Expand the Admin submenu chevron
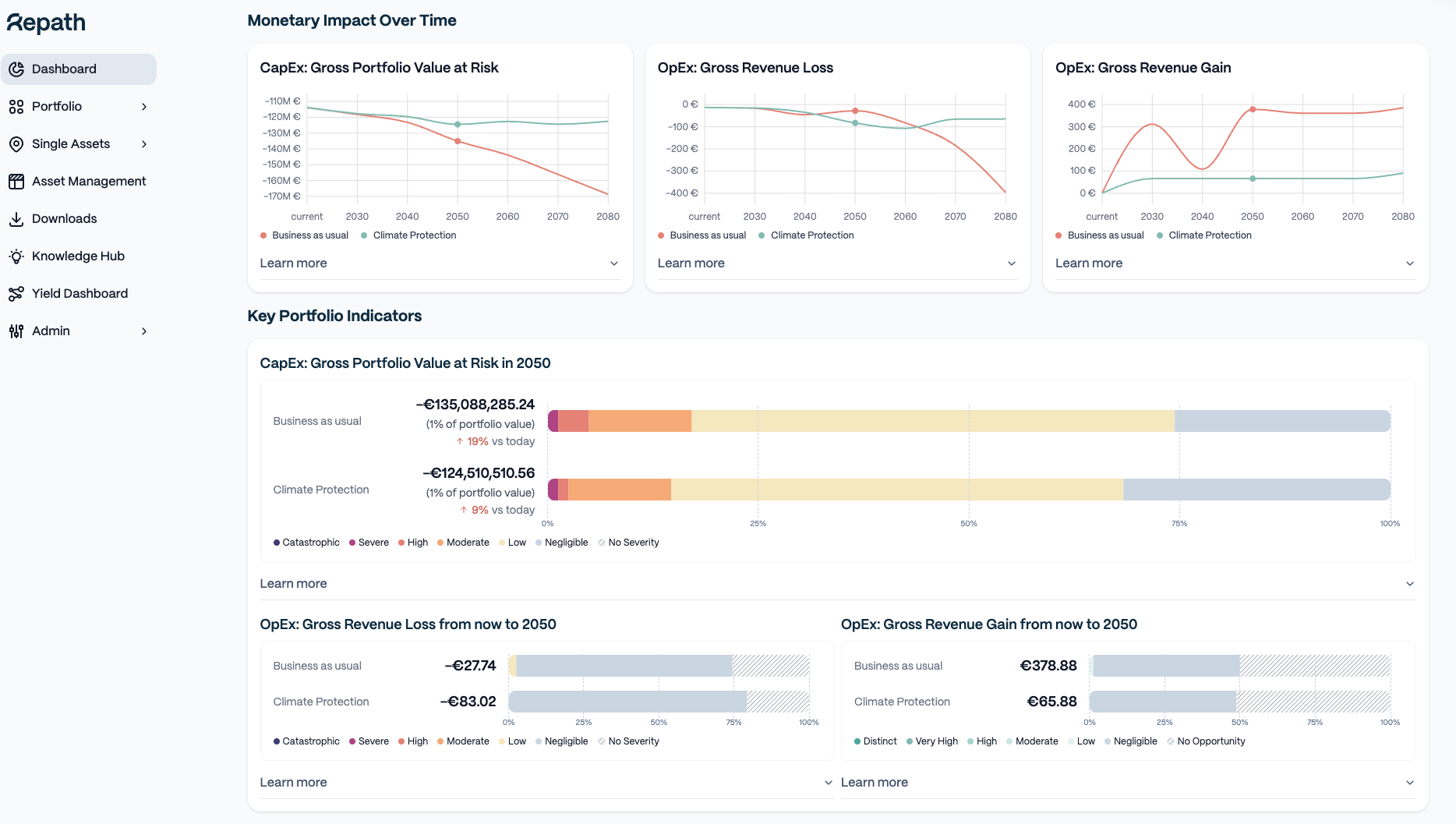The height and width of the screenshot is (824, 1456). [144, 331]
